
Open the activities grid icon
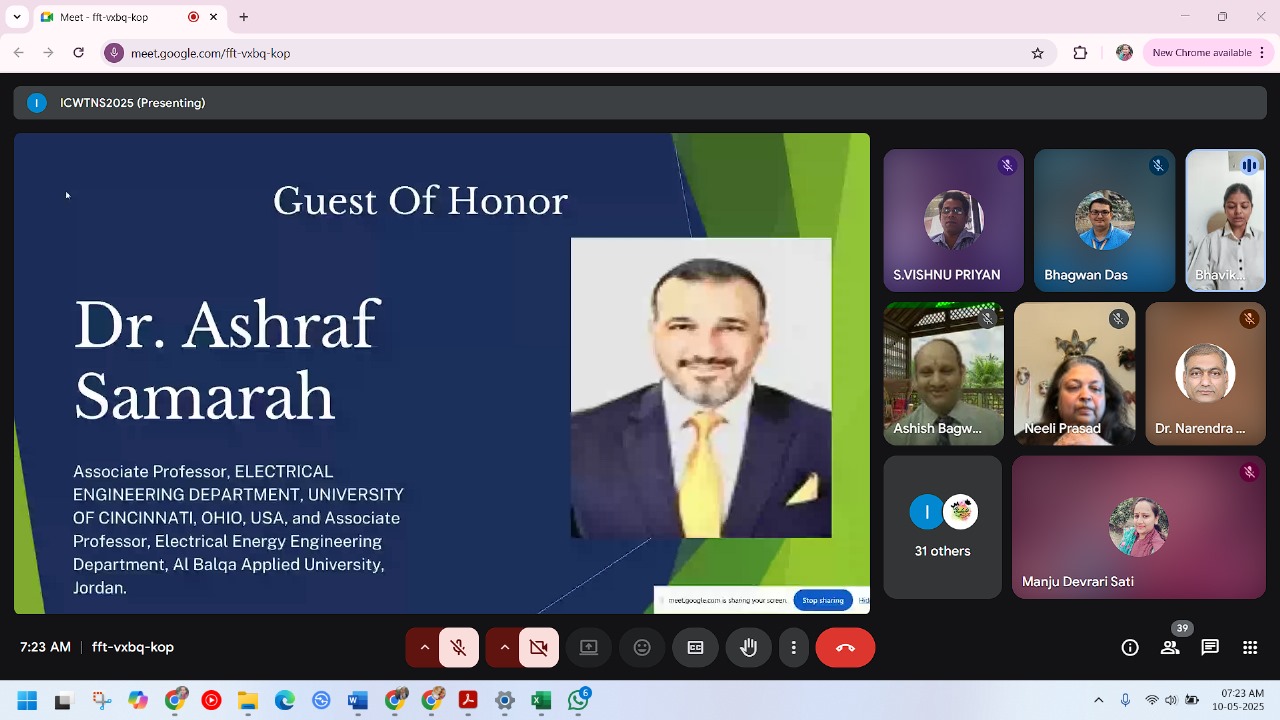click(x=1250, y=648)
